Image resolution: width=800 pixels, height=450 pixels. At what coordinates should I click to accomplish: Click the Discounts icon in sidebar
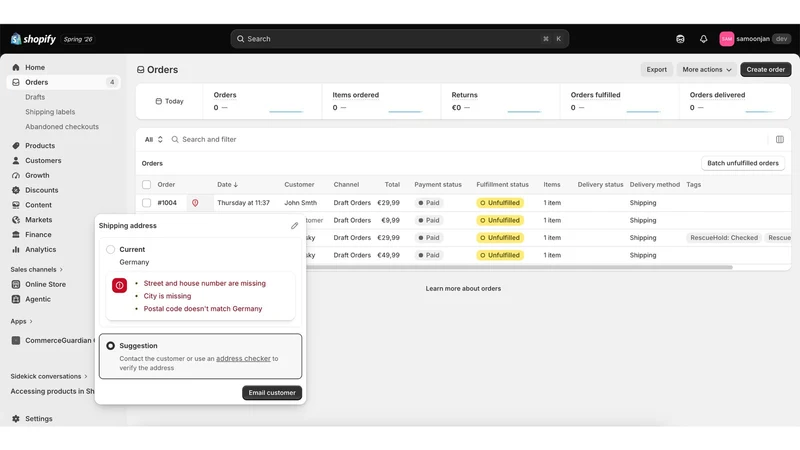[x=16, y=190]
